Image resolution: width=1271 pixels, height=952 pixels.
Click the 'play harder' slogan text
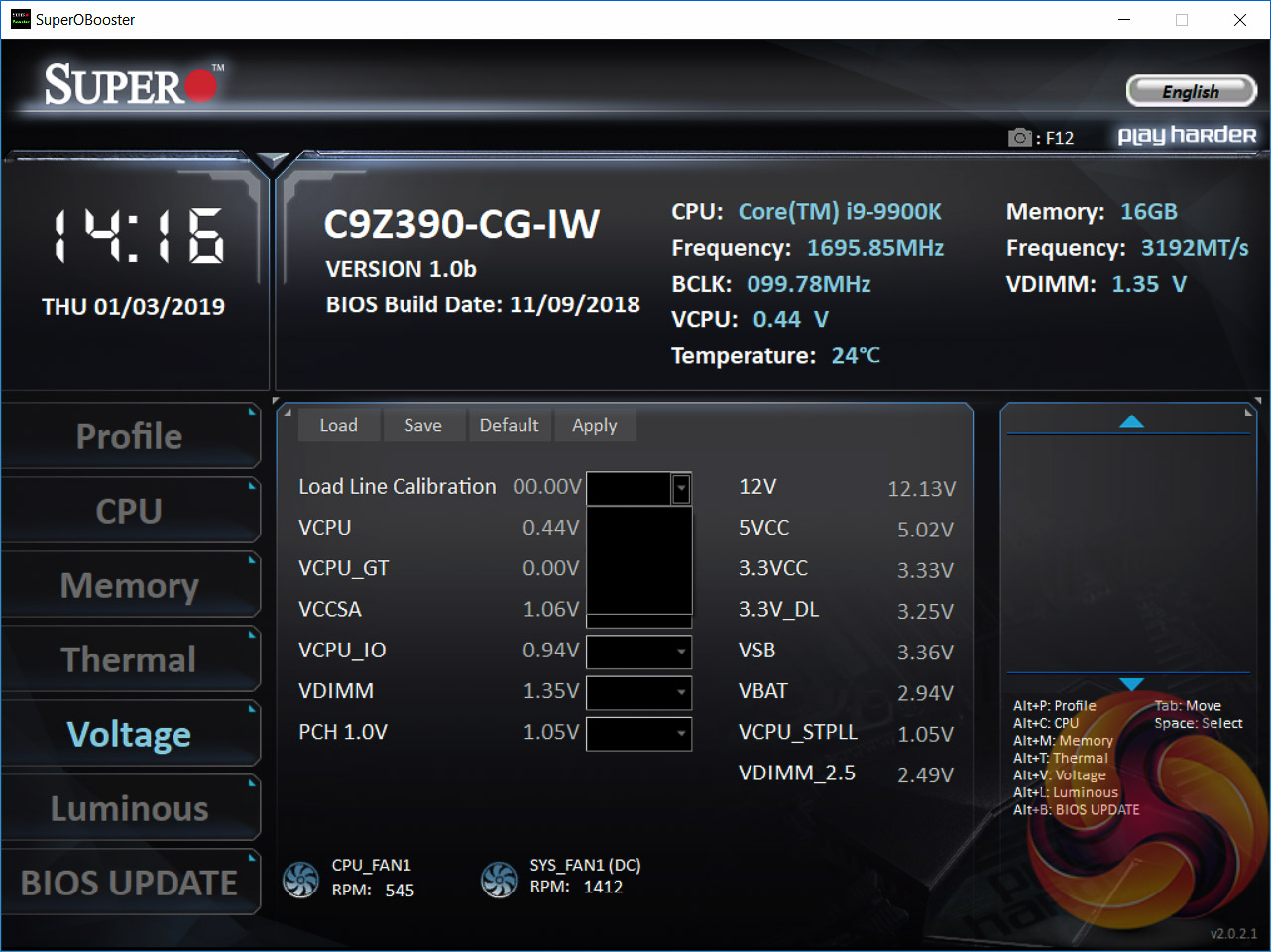[x=1187, y=135]
